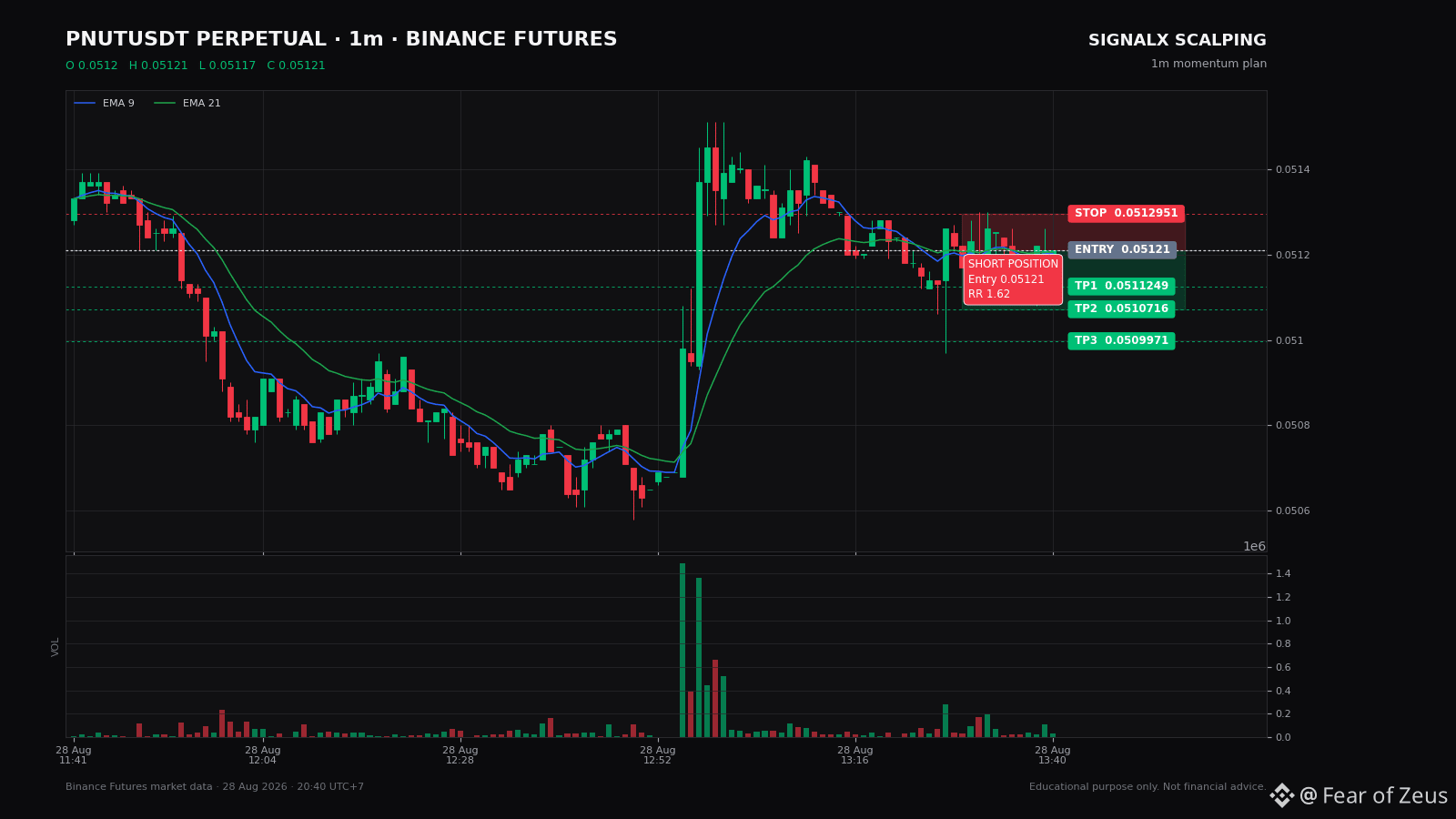Click the "28 Aug 12:52" time label
Screen dimensions: 1456x819
tap(658, 755)
